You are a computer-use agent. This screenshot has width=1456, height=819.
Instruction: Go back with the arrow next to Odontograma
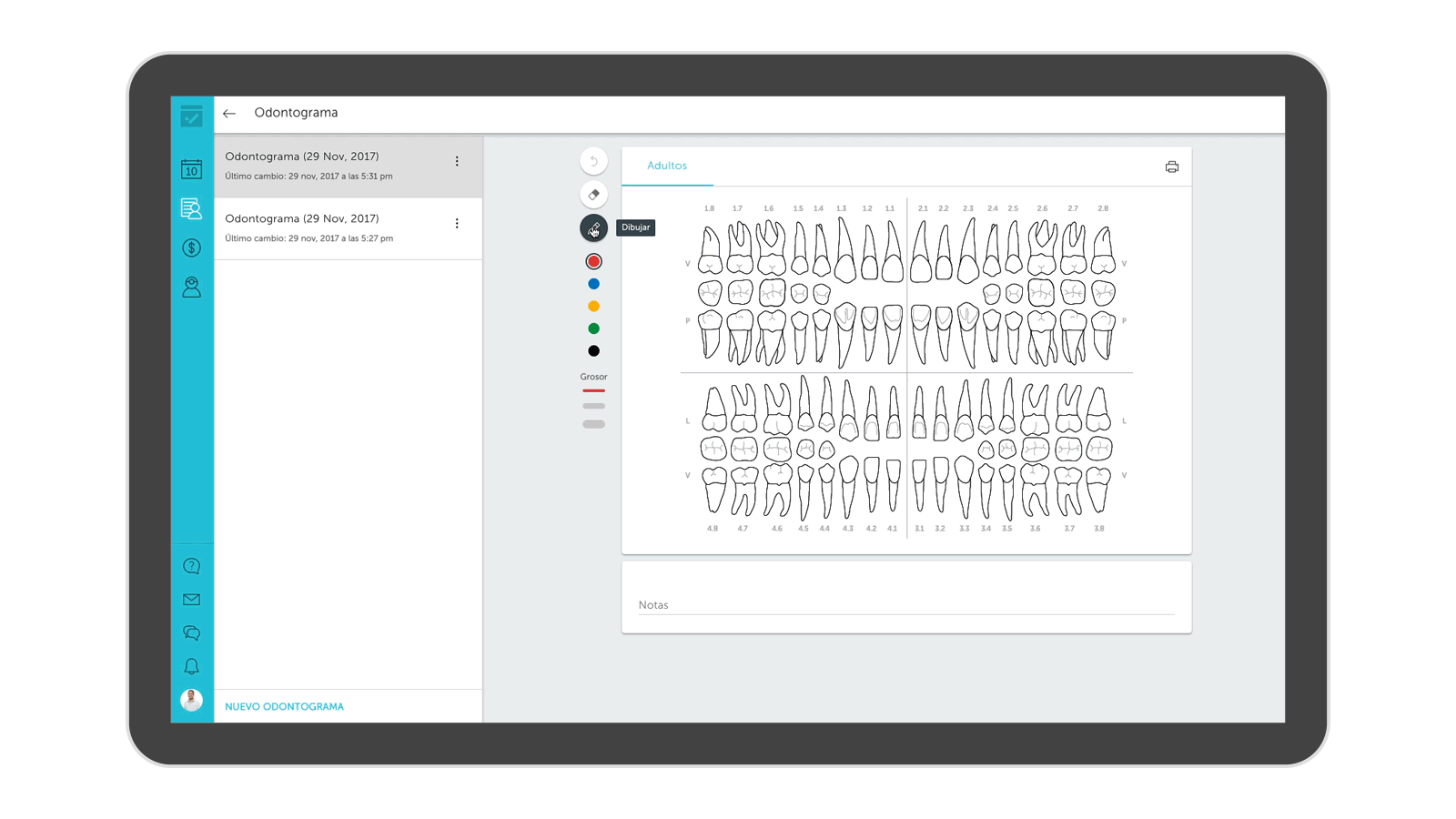(229, 114)
